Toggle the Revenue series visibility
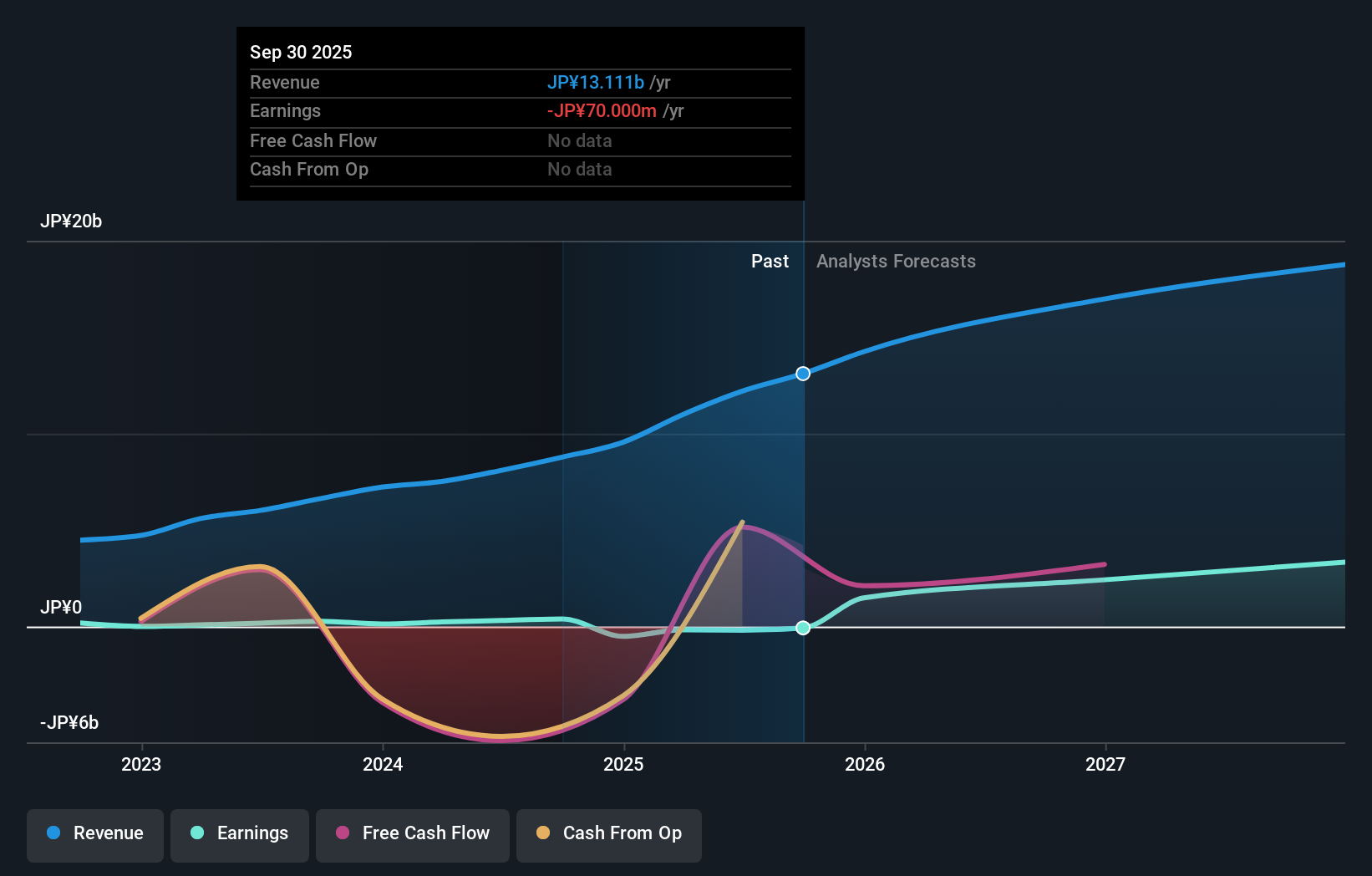This screenshot has width=1372, height=876. click(94, 833)
